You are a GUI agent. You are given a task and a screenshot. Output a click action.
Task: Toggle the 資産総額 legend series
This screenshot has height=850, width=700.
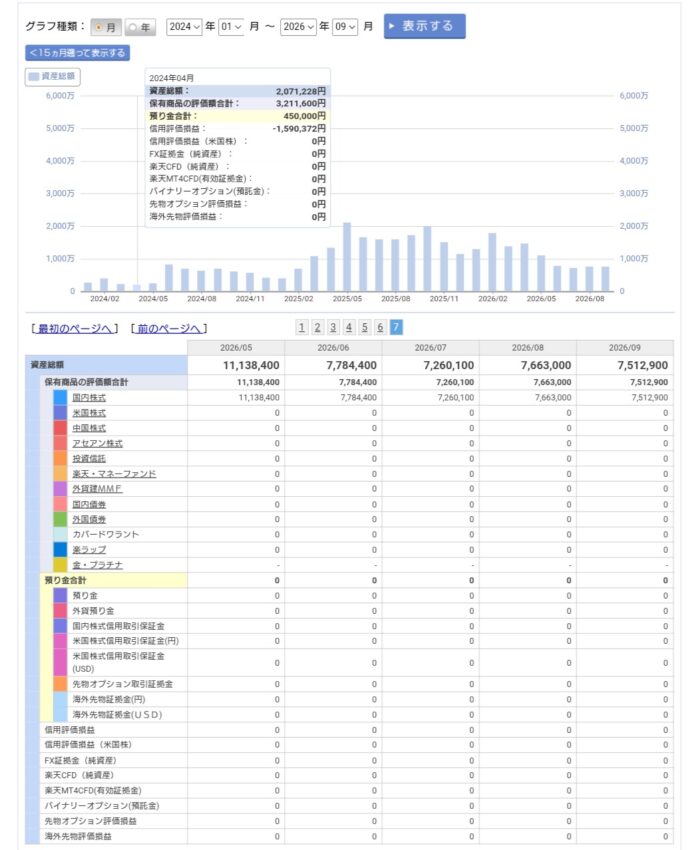tap(53, 76)
